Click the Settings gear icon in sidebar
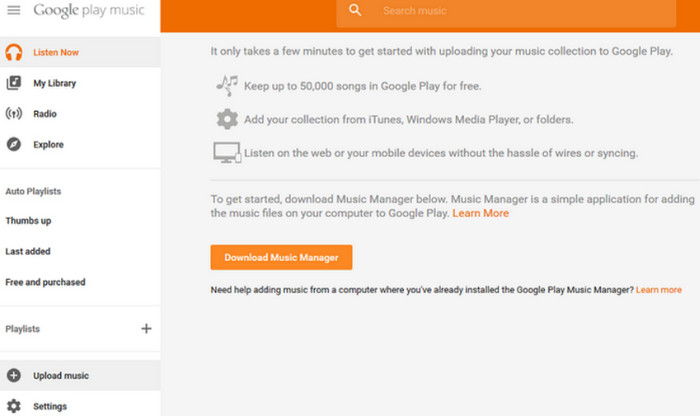This screenshot has width=700, height=416. [x=14, y=406]
